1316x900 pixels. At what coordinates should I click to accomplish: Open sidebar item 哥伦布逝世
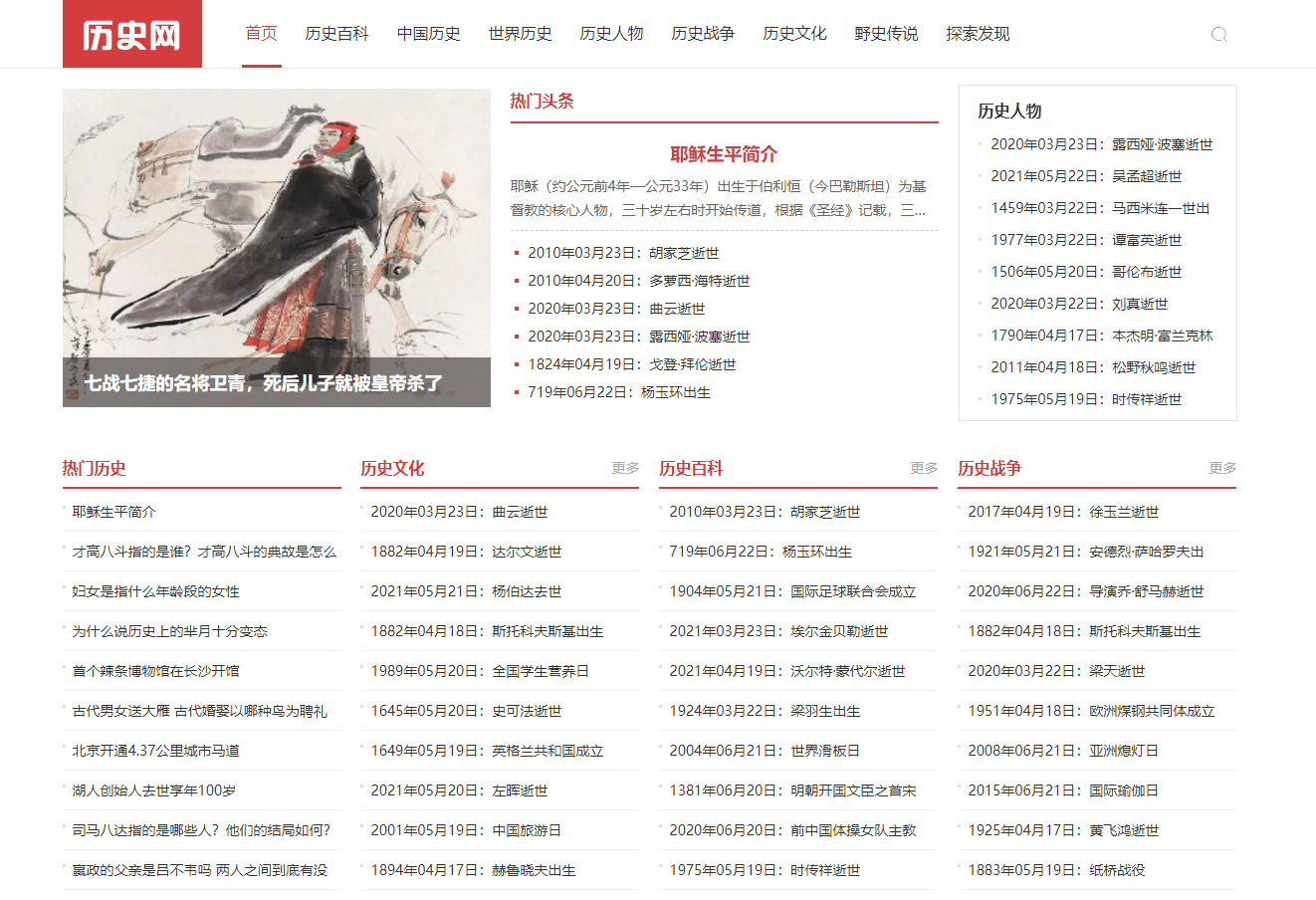pyautogui.click(x=1086, y=272)
